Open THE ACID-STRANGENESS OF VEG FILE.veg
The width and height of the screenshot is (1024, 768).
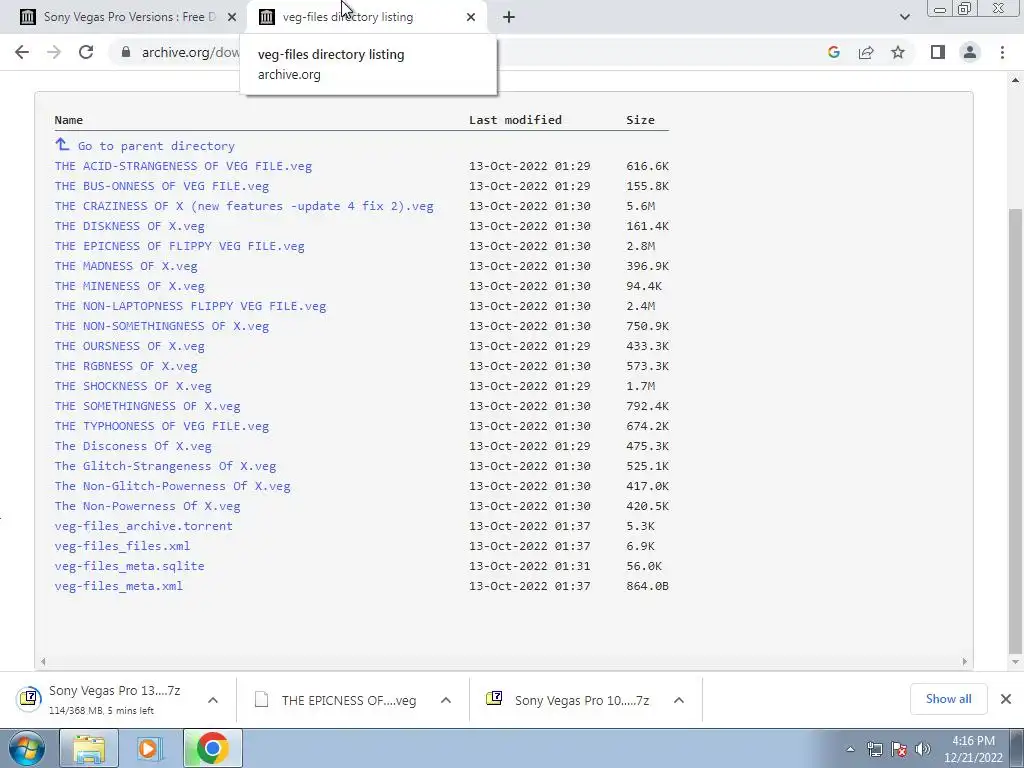184,166
